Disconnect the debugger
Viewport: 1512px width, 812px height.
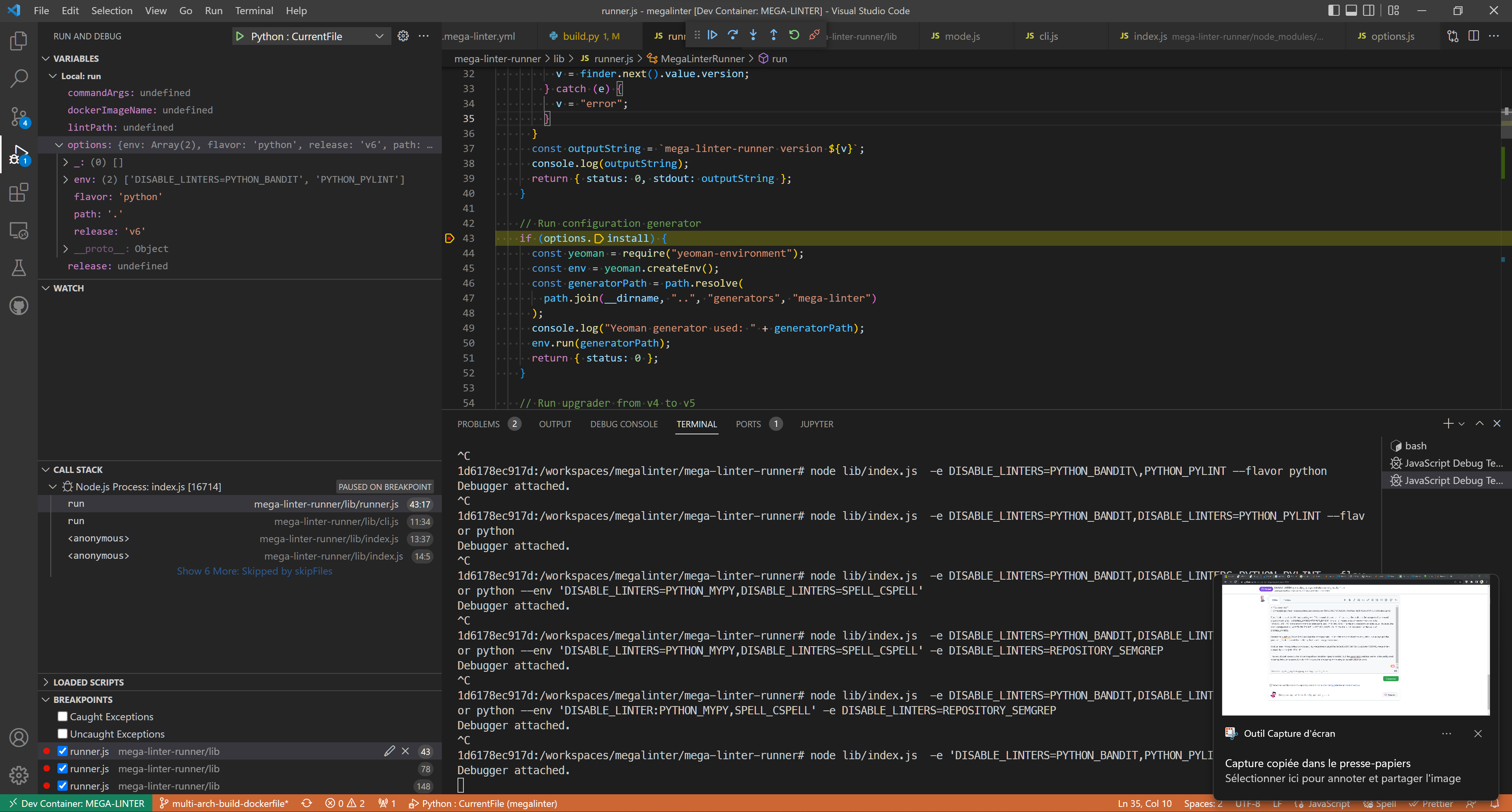point(815,35)
